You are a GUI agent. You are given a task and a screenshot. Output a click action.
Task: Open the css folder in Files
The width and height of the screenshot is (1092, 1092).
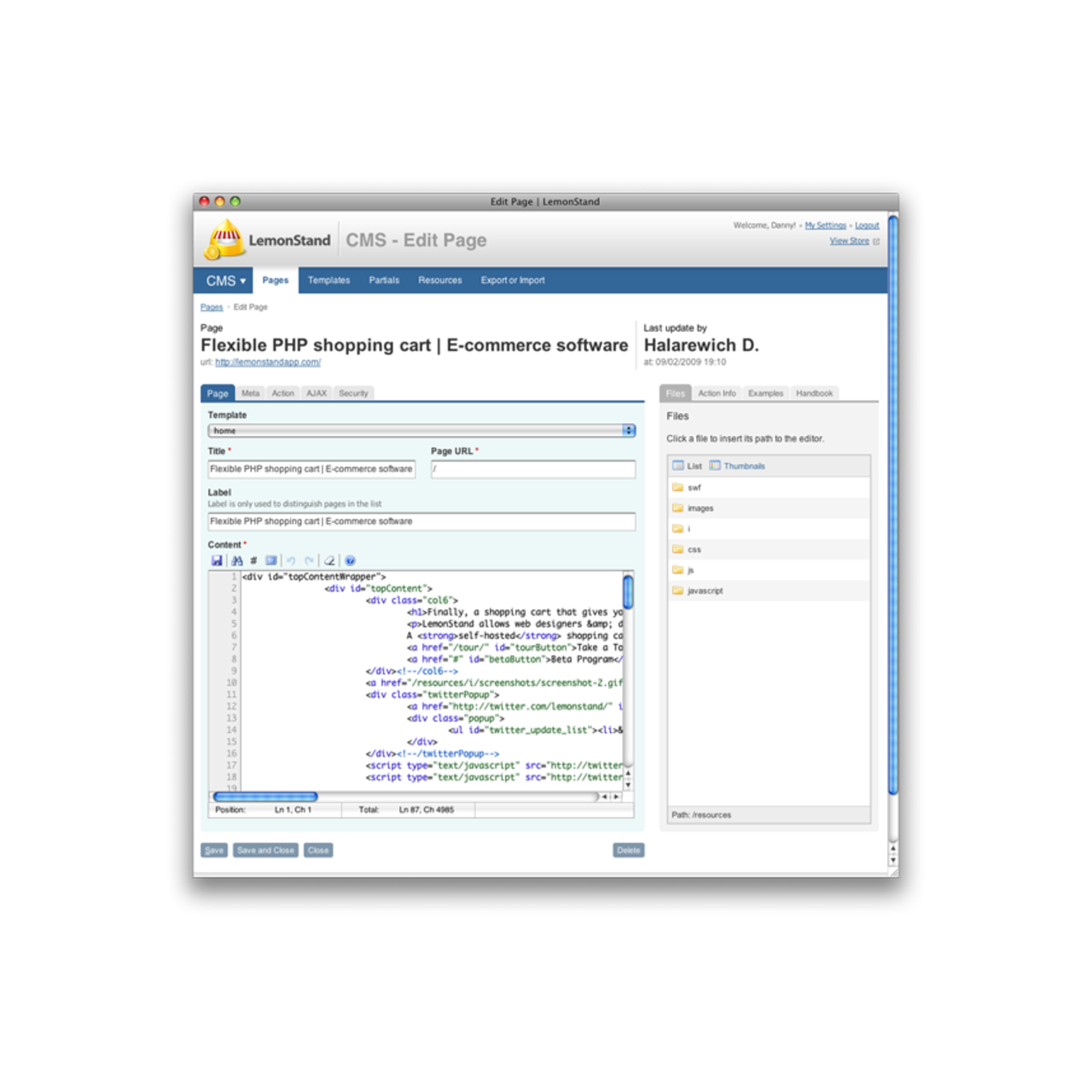point(694,549)
